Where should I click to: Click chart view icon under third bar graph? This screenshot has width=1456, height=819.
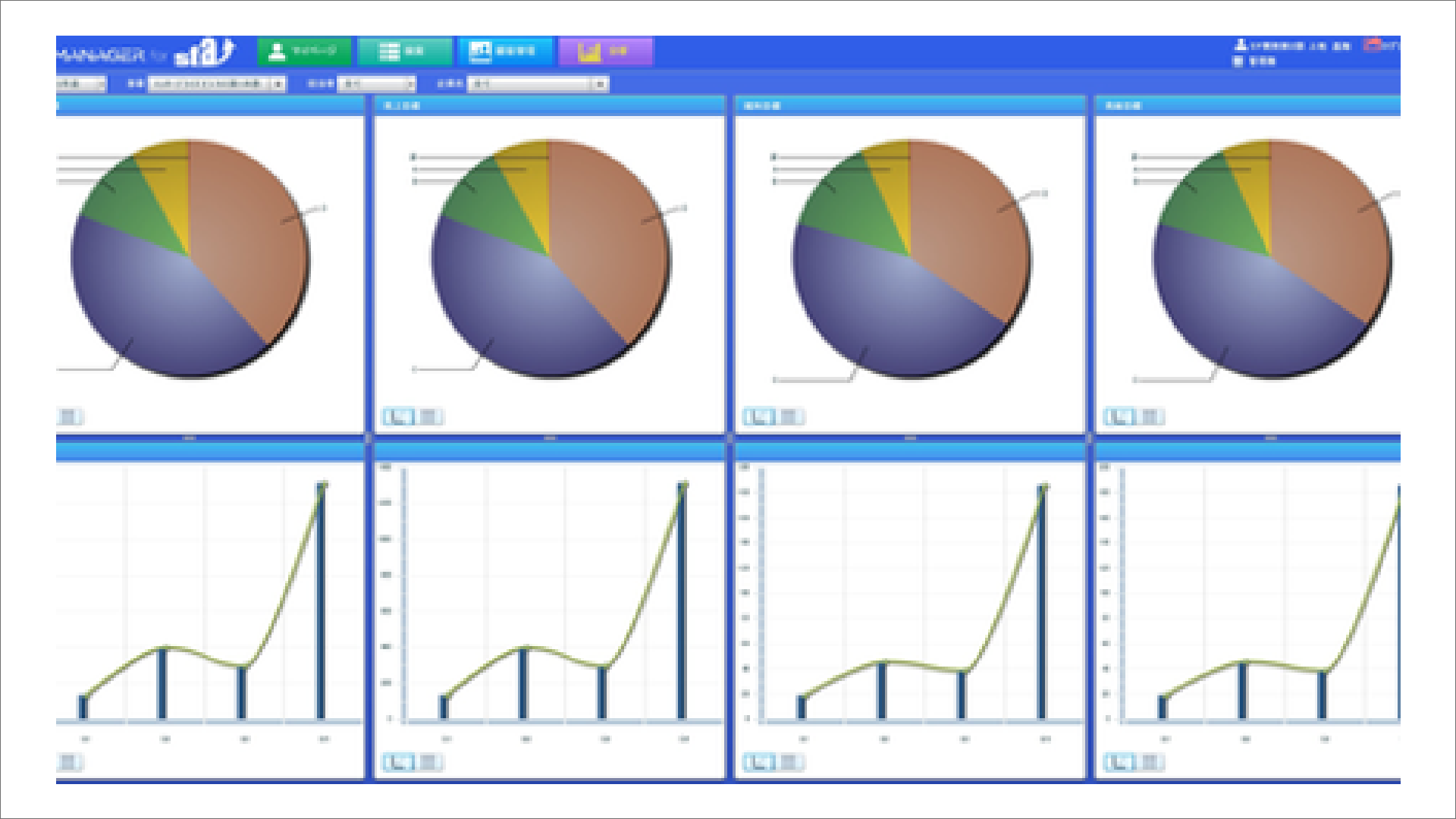click(759, 762)
